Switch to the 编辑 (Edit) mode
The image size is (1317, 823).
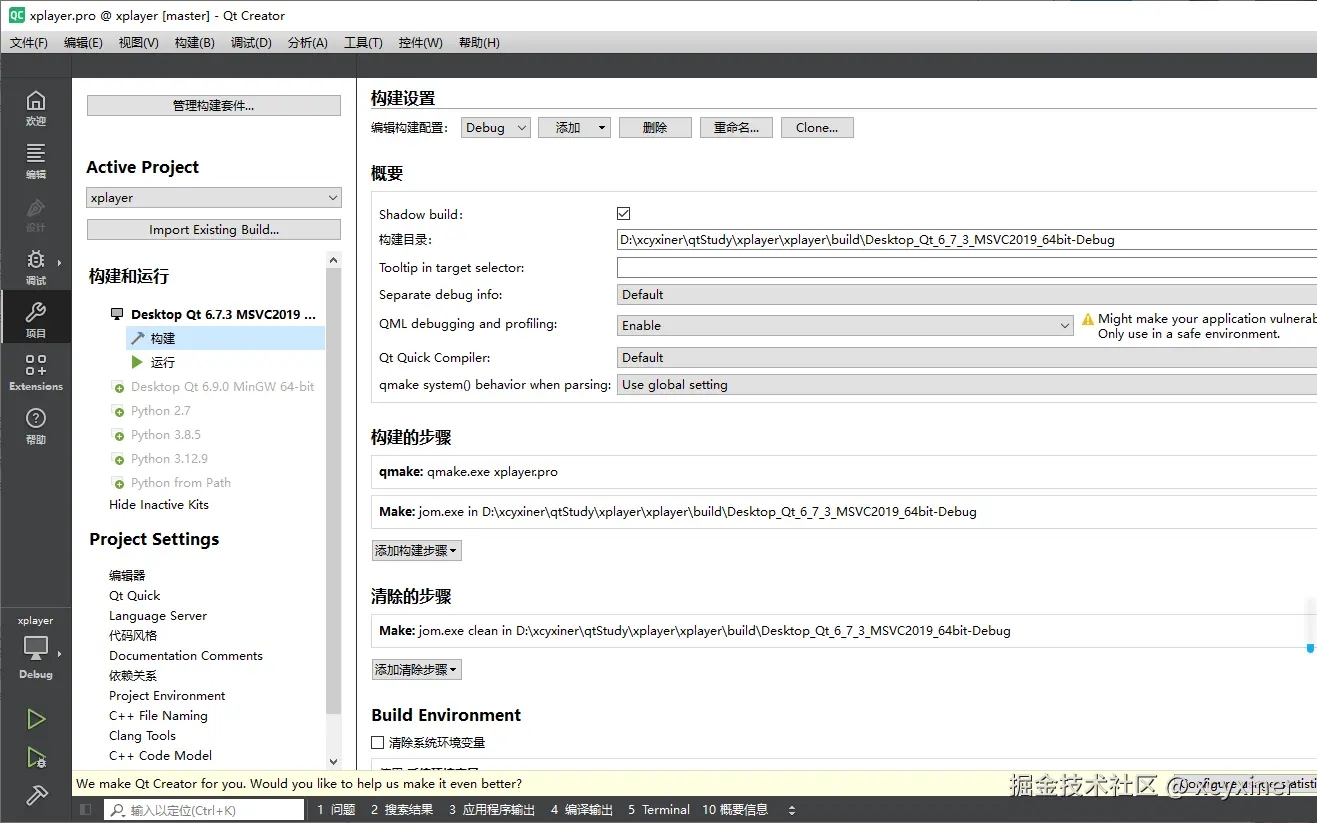point(35,160)
